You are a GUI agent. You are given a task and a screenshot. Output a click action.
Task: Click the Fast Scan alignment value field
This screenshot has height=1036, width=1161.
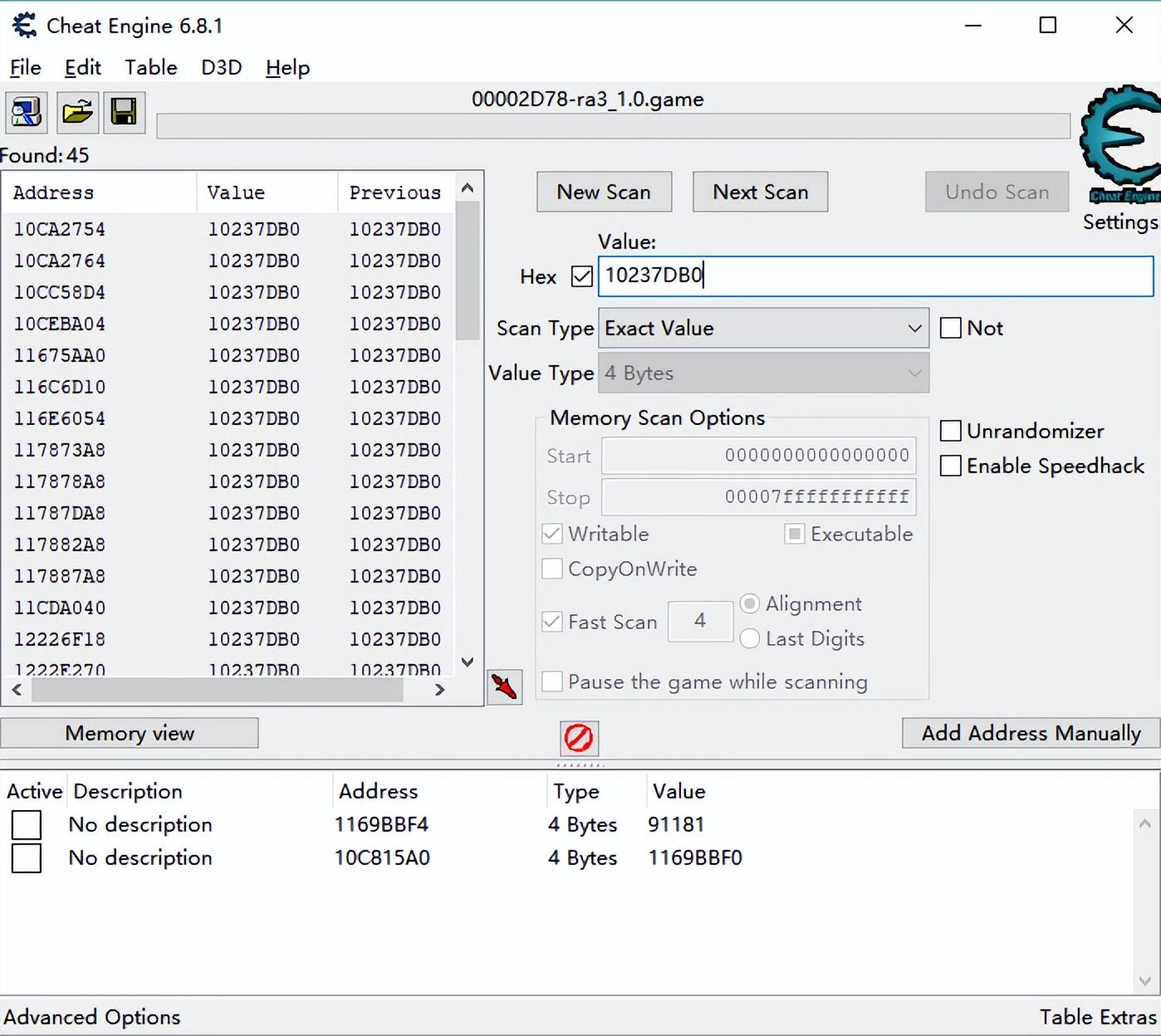700,621
